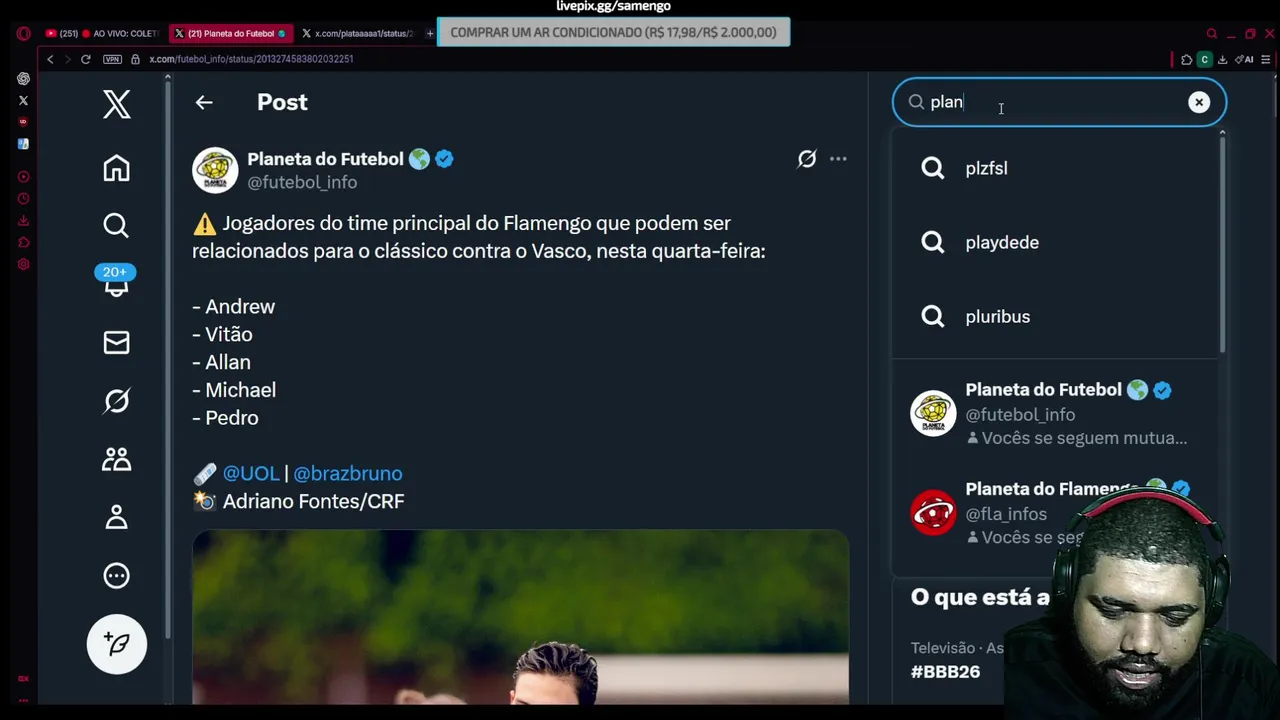Click Planeta do Futebol author name
The width and height of the screenshot is (1280, 720).
tap(325, 159)
